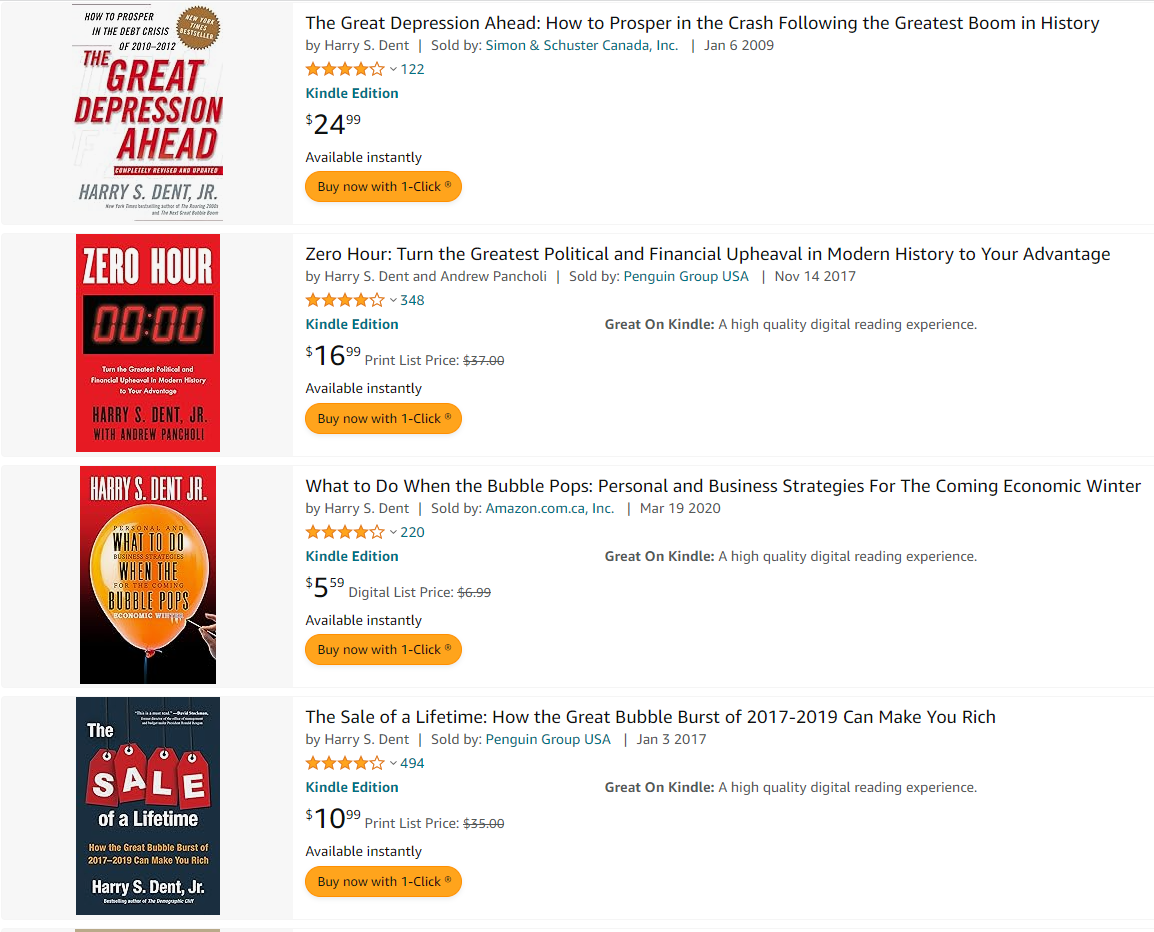Screen dimensions: 1154x932
Task: Open Simon & Schuster Canada seller link
Action: click(x=581, y=46)
